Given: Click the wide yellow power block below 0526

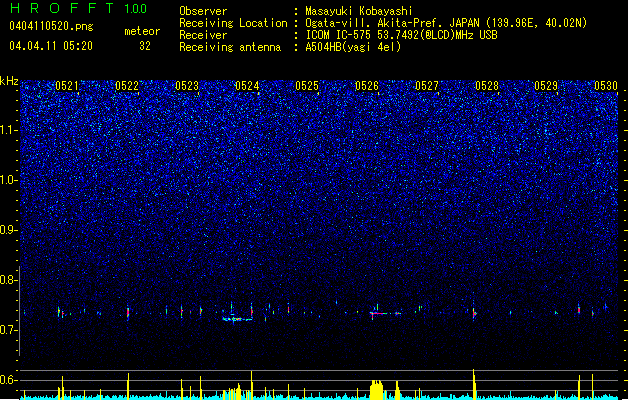Looking at the screenshot, I should (377, 389).
